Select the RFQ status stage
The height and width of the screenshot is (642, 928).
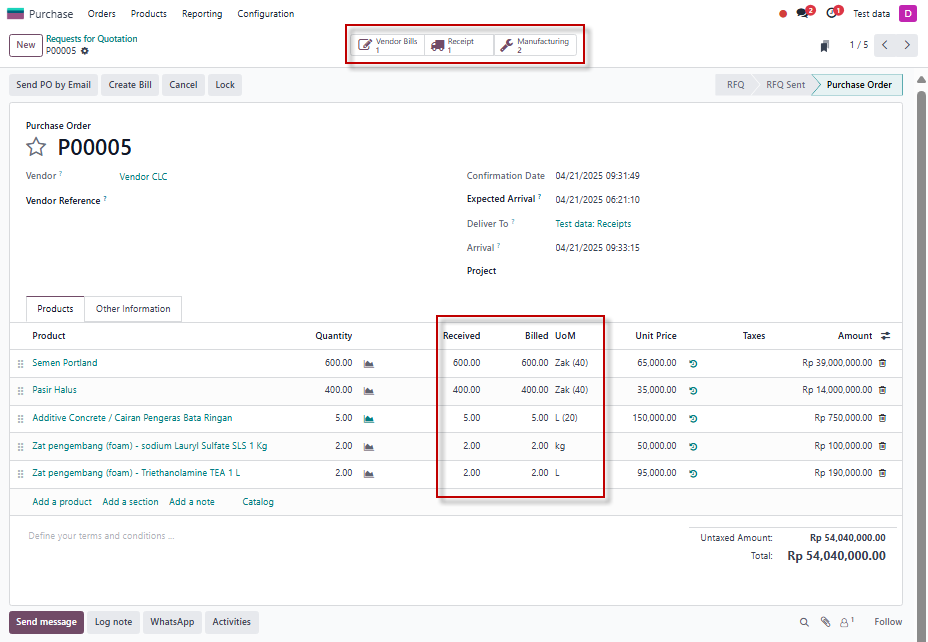(736, 85)
